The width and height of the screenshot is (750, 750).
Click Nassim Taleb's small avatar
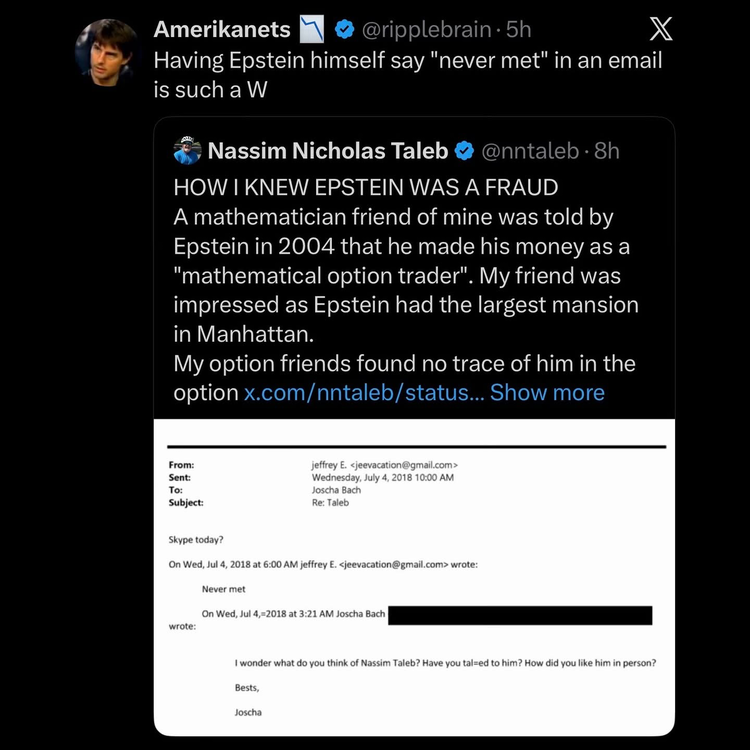point(188,151)
